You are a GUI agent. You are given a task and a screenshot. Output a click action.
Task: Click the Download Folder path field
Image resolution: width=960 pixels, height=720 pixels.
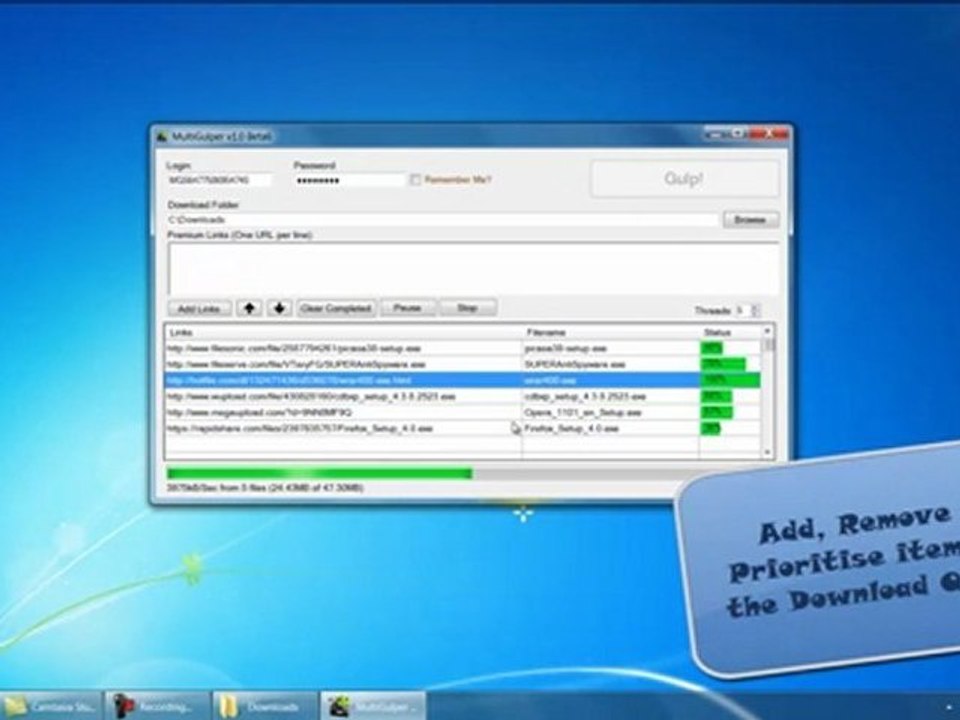442,220
